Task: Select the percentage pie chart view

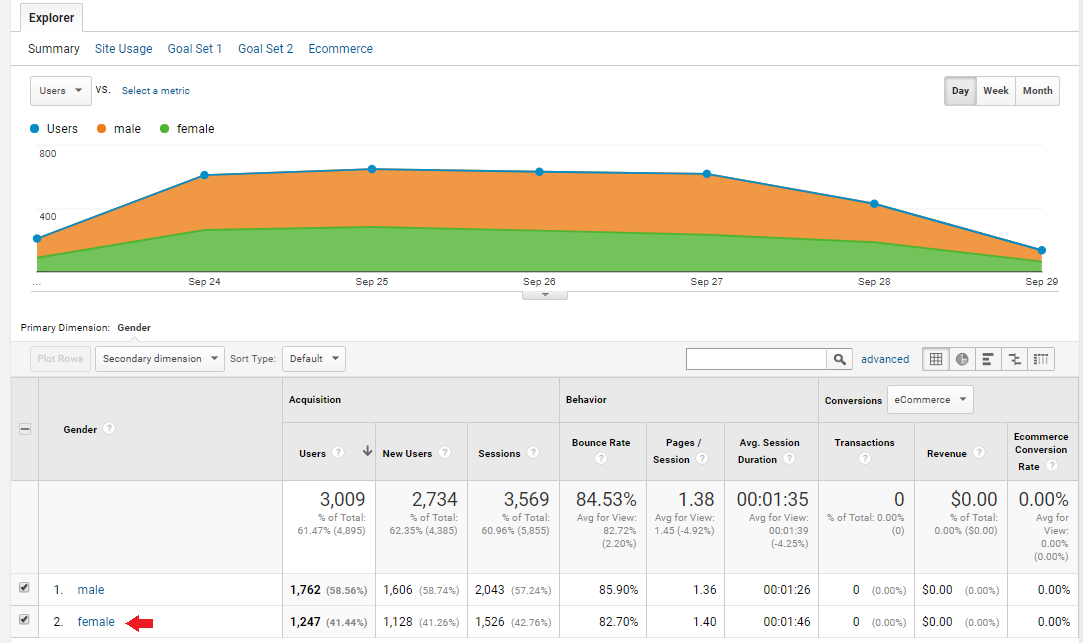Action: [x=962, y=358]
